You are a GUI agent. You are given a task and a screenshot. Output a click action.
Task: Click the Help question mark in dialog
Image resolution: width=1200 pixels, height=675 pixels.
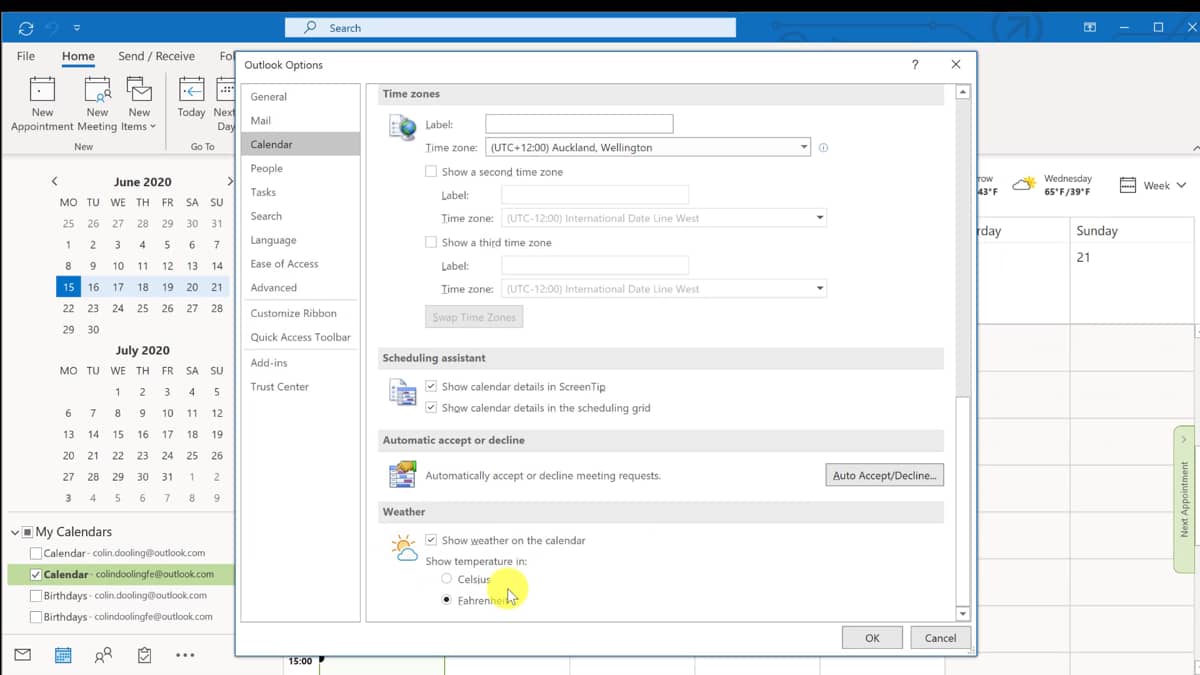click(914, 64)
